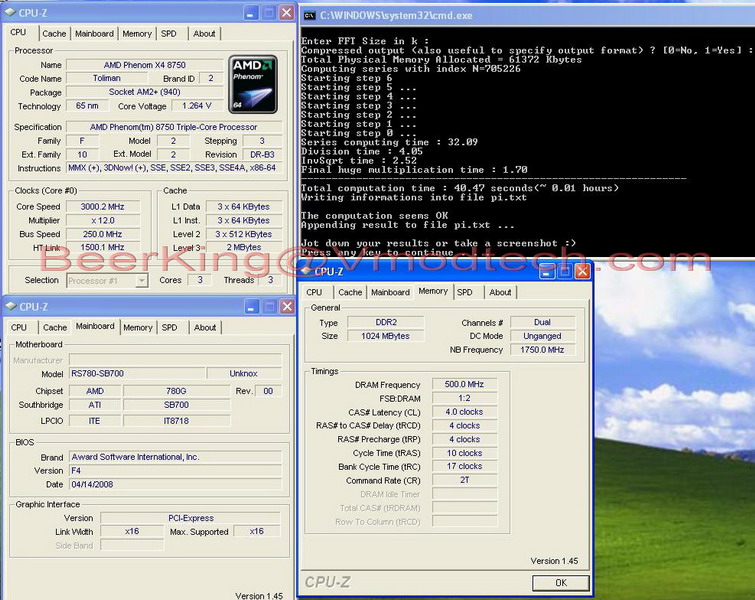Click the DRAM Frequency value 500.0 MHz
The image size is (755, 600).
coord(465,384)
